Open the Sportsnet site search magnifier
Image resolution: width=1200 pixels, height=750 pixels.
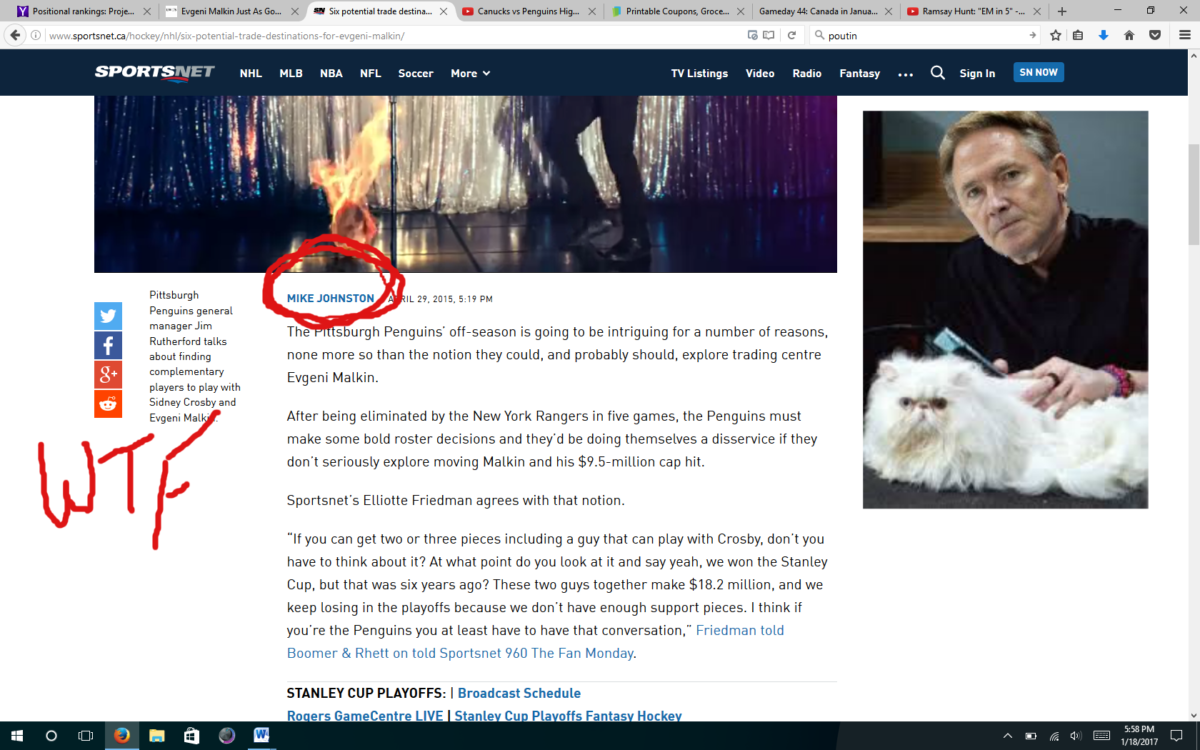pos(937,73)
